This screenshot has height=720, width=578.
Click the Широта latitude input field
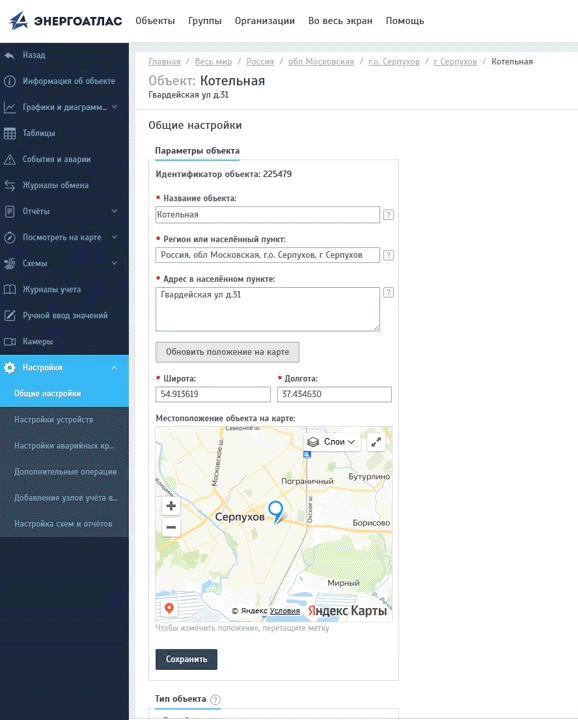213,394
